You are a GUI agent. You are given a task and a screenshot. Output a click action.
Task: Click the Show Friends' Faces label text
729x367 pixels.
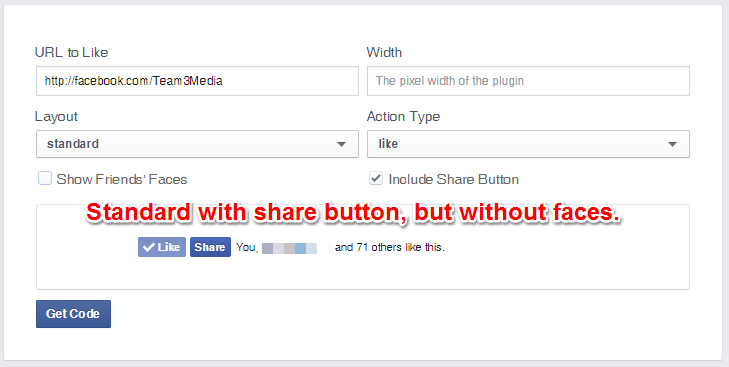[x=122, y=180]
